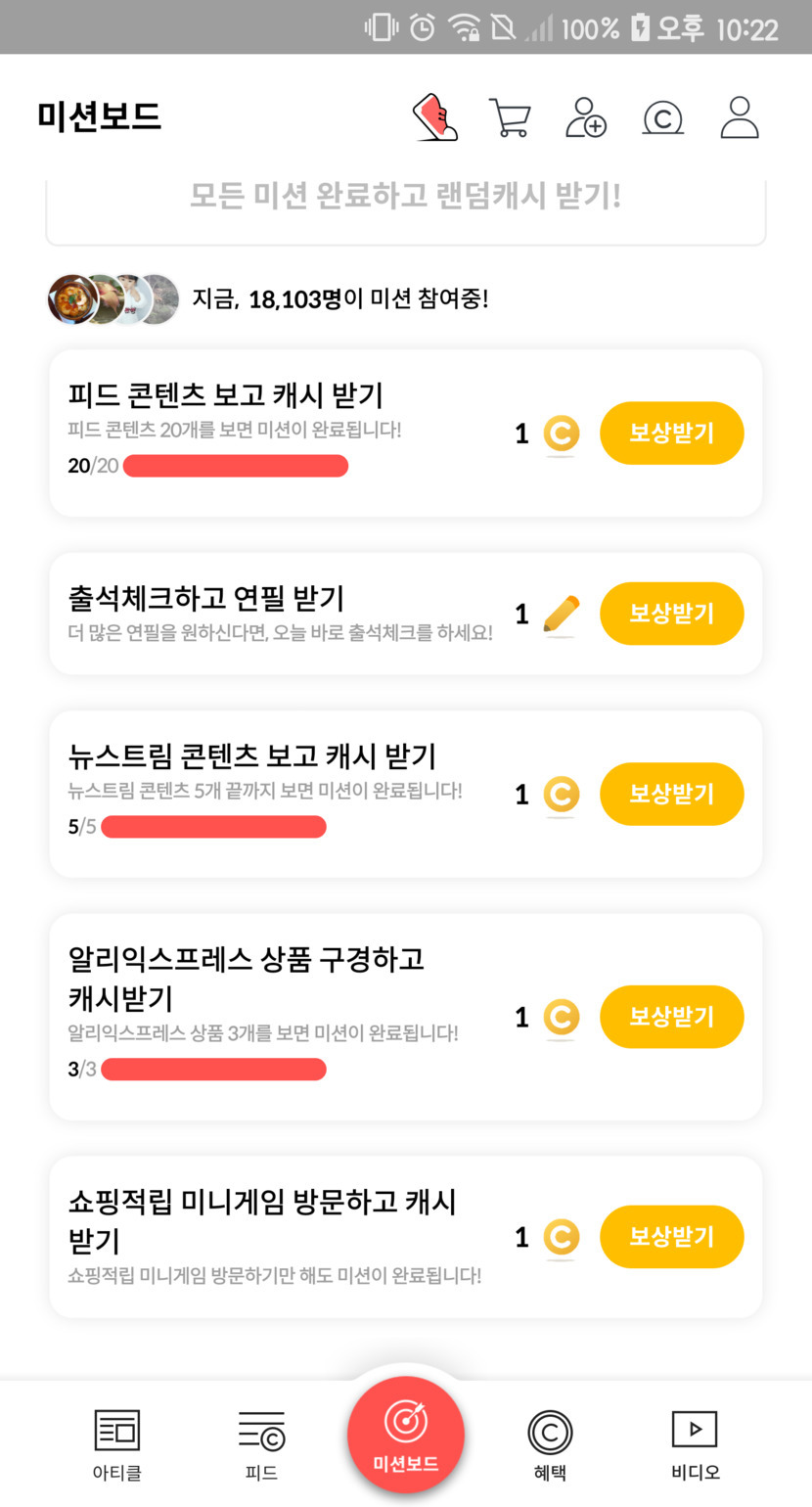
Task: Tap the coin icon on feed mission
Action: 561,434
